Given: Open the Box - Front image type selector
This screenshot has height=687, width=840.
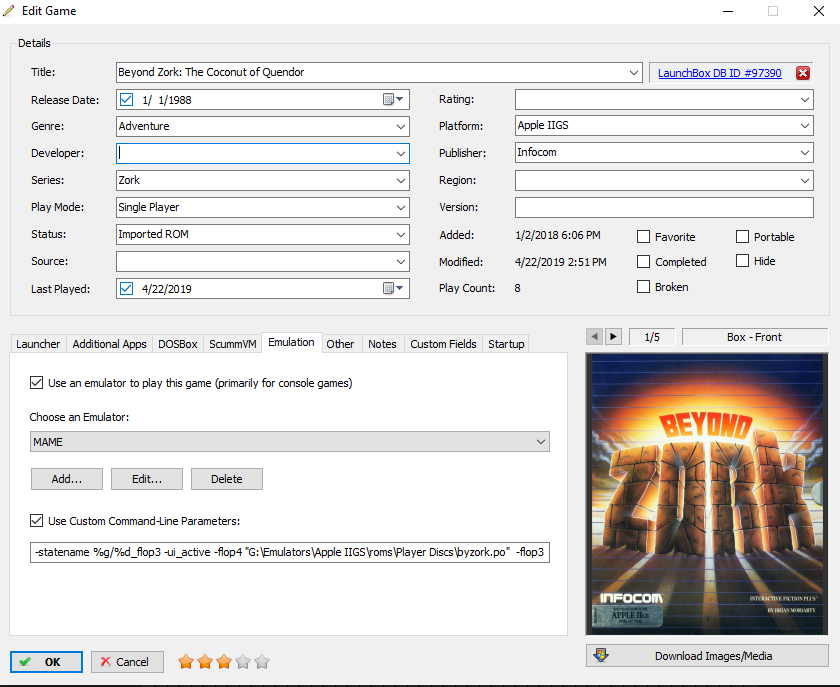Looking at the screenshot, I should (x=754, y=337).
